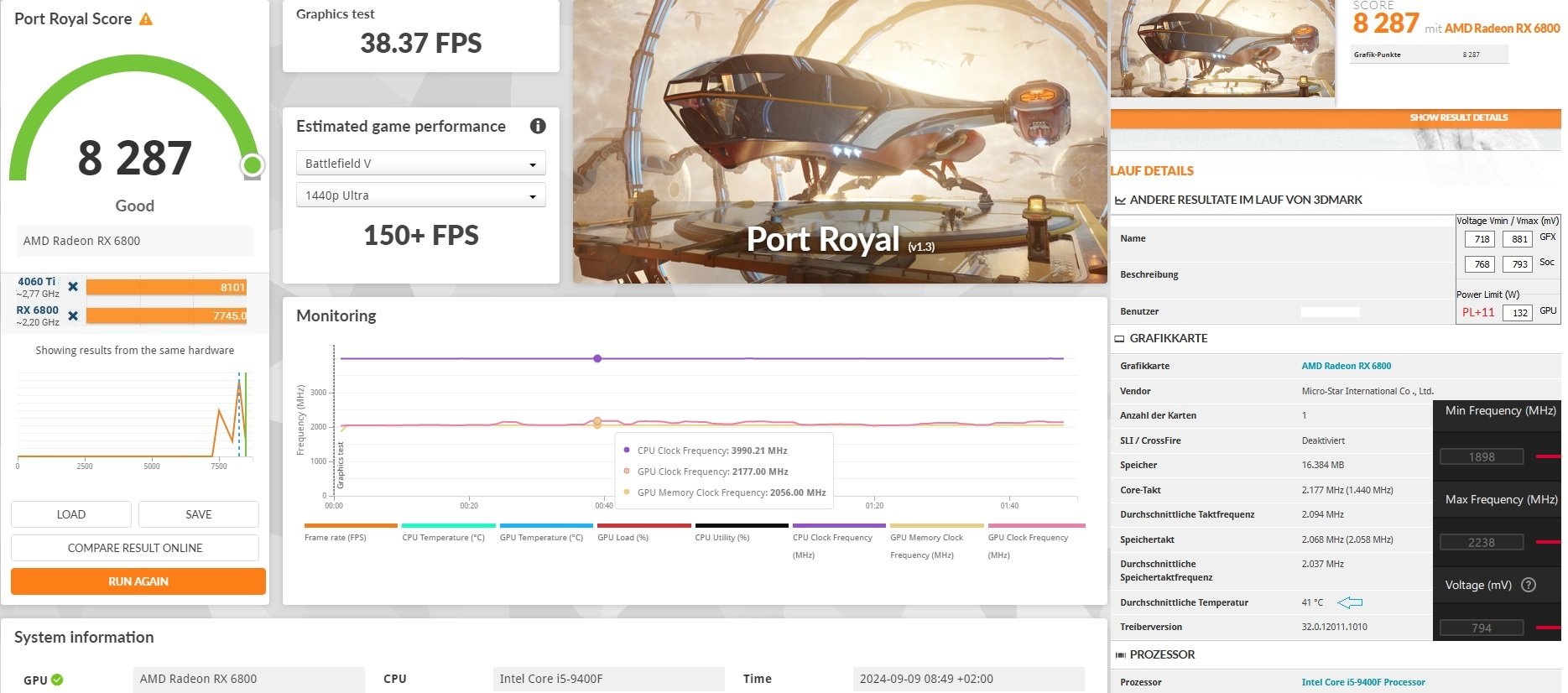Screen dimensions: 1568x693
Task: Click the Soc Vmax field showing 793
Action: click(1519, 264)
